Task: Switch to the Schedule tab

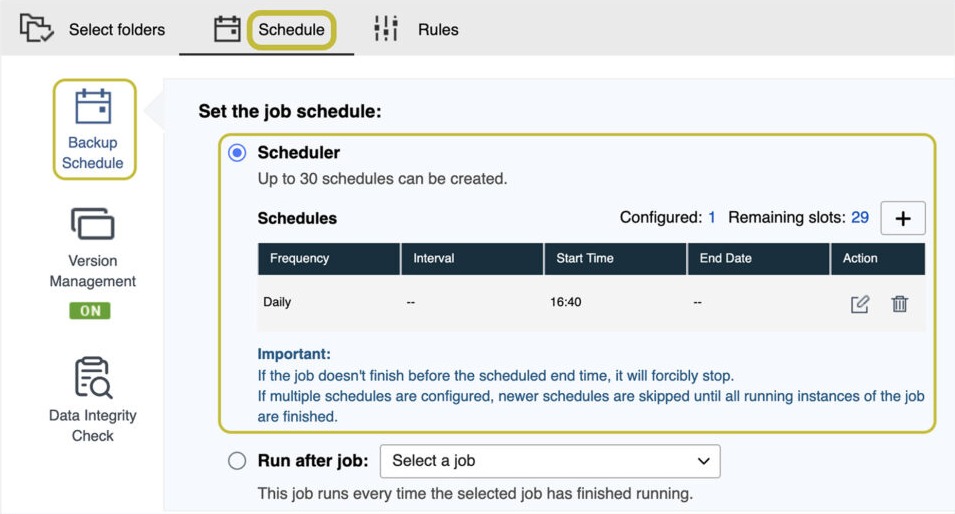Action: 291,29
